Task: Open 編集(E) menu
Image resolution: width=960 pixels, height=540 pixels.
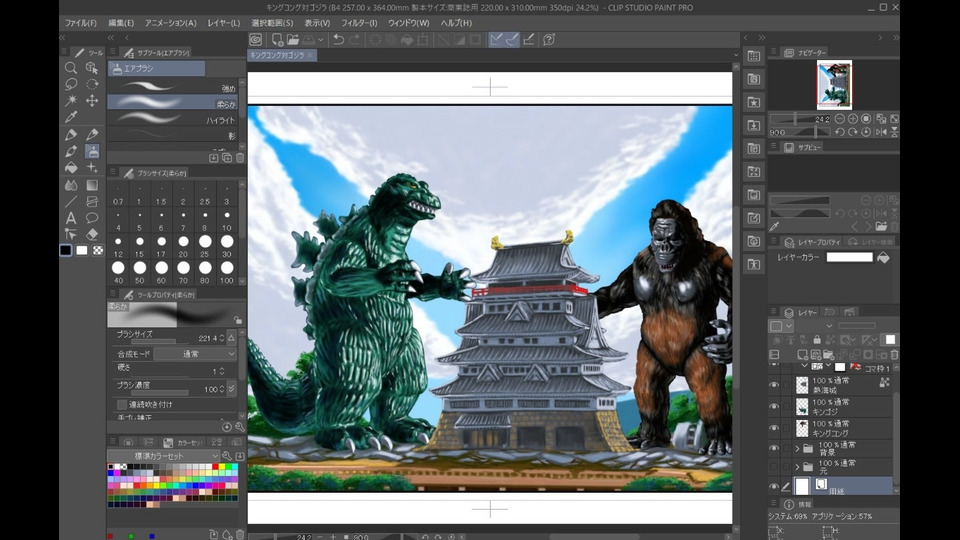Action: 121,23
